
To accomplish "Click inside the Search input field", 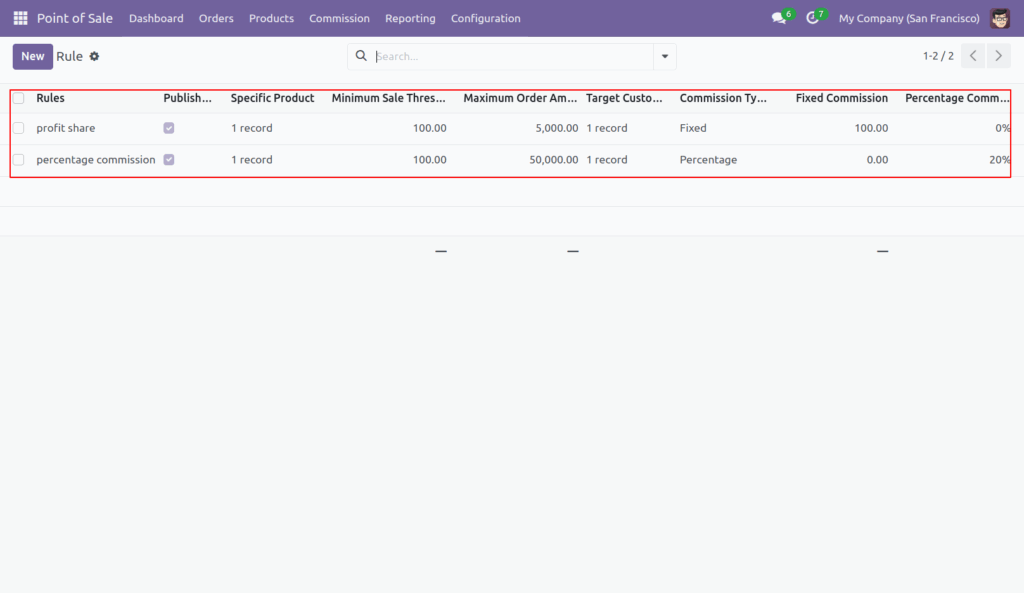I will [x=500, y=56].
